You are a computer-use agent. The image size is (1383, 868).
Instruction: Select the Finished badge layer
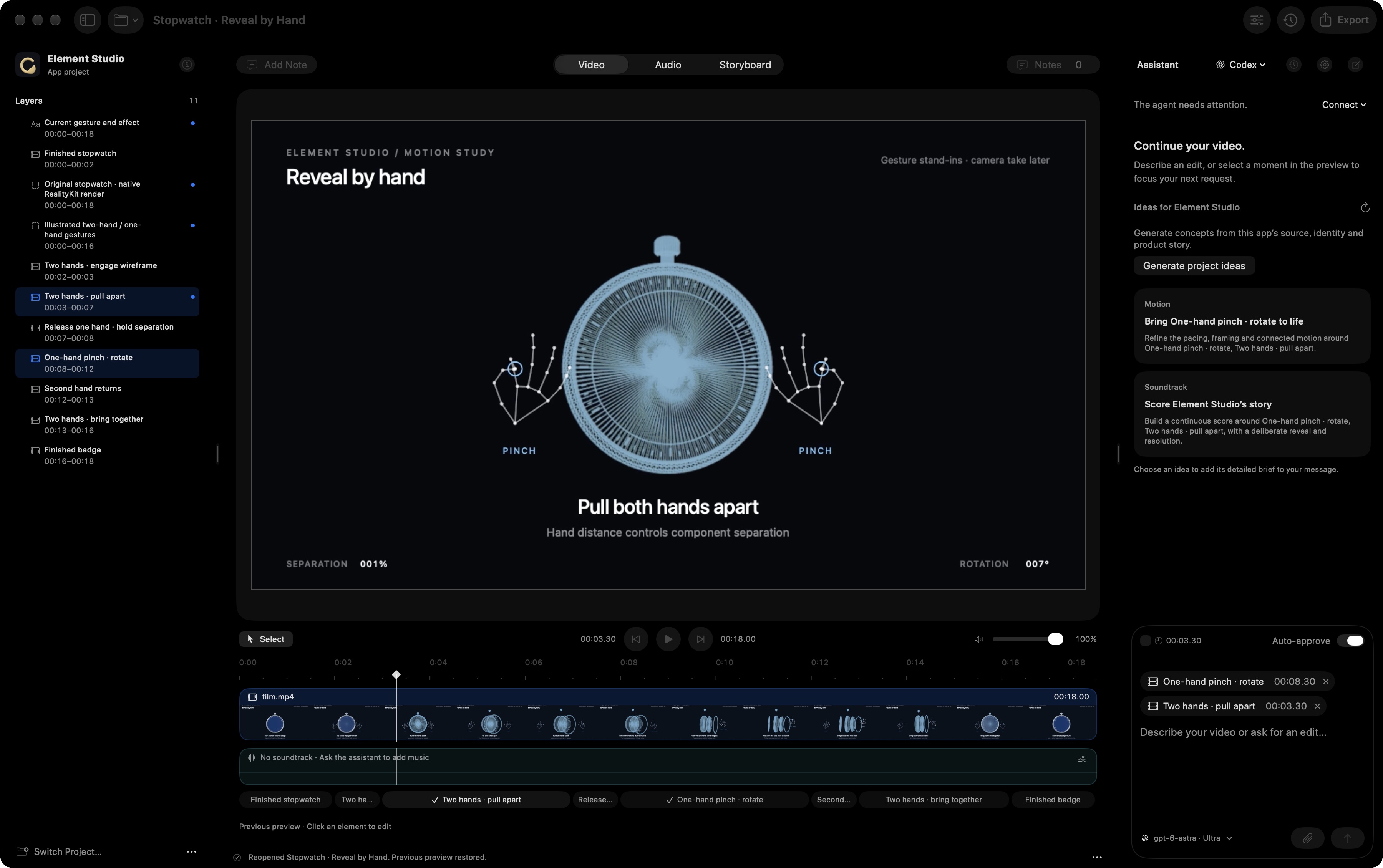point(107,455)
